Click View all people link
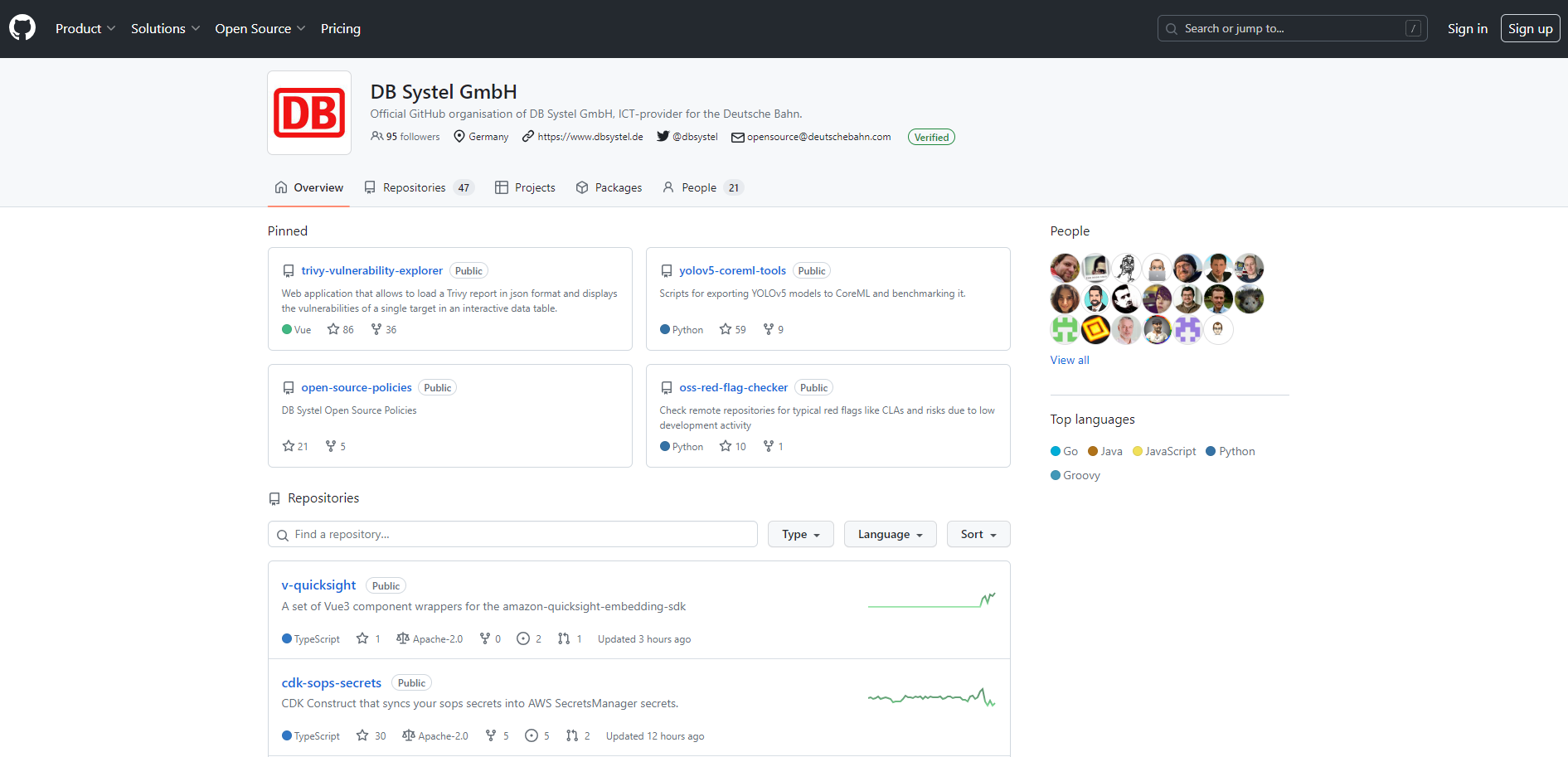This screenshot has height=757, width=1568. point(1070,360)
